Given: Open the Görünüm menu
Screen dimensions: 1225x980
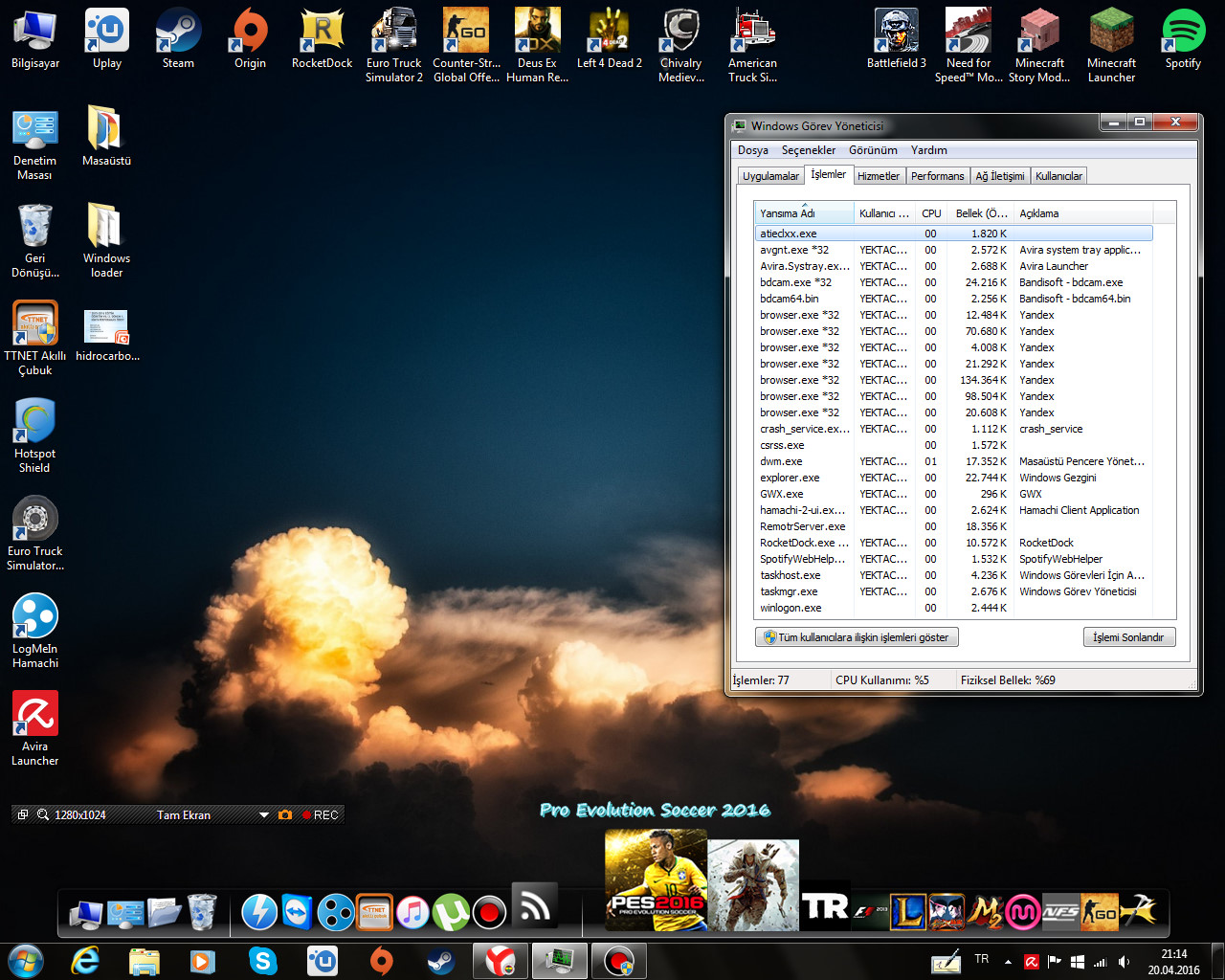Looking at the screenshot, I should 873,150.
